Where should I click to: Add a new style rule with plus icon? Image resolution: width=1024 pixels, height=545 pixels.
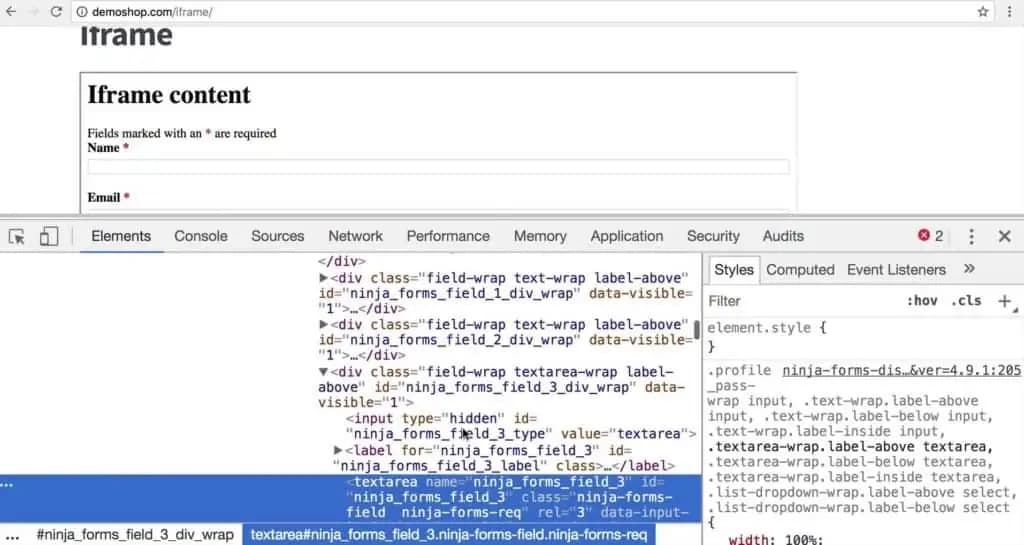pos(1004,301)
